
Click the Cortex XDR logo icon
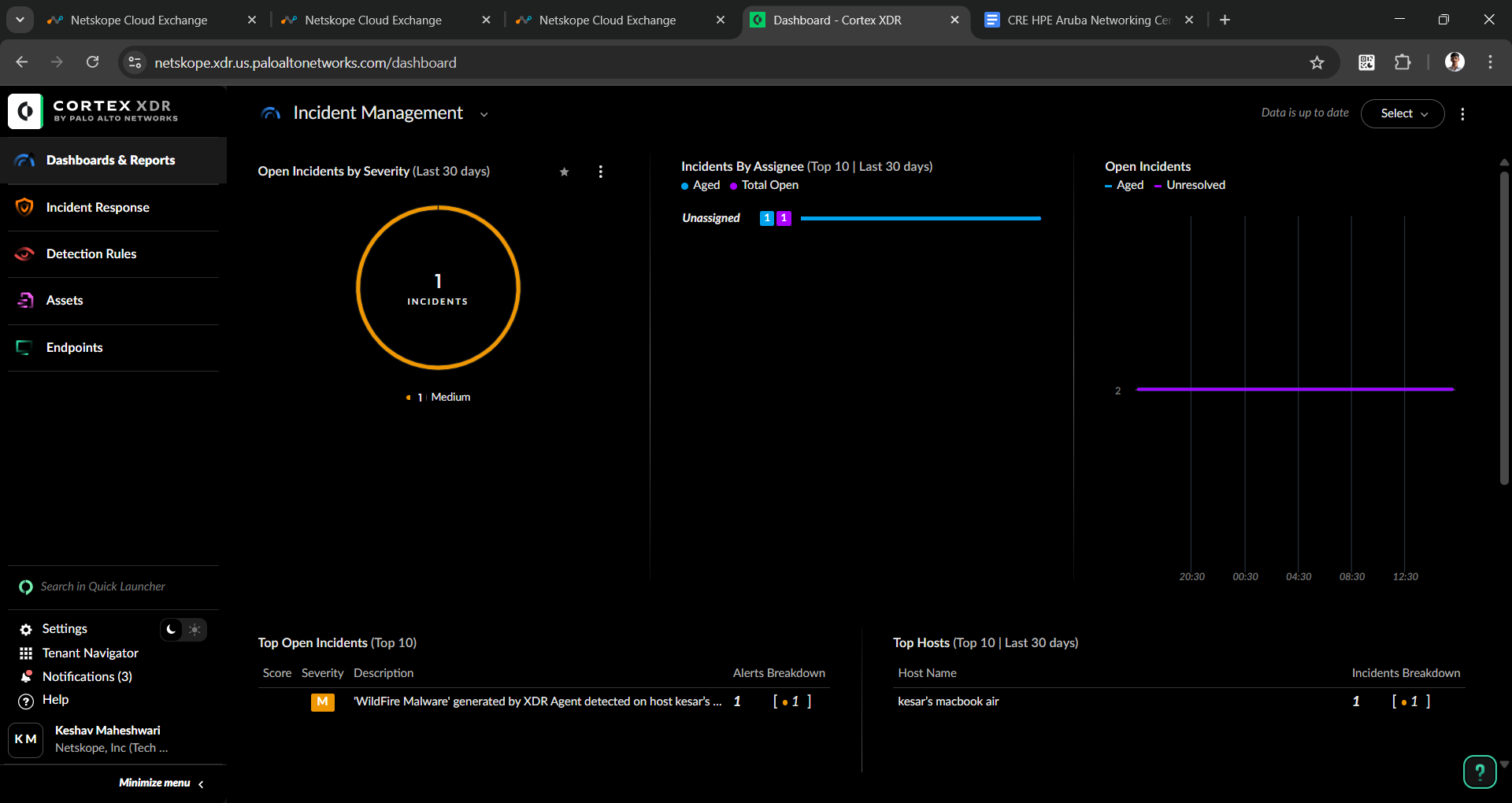(25, 111)
